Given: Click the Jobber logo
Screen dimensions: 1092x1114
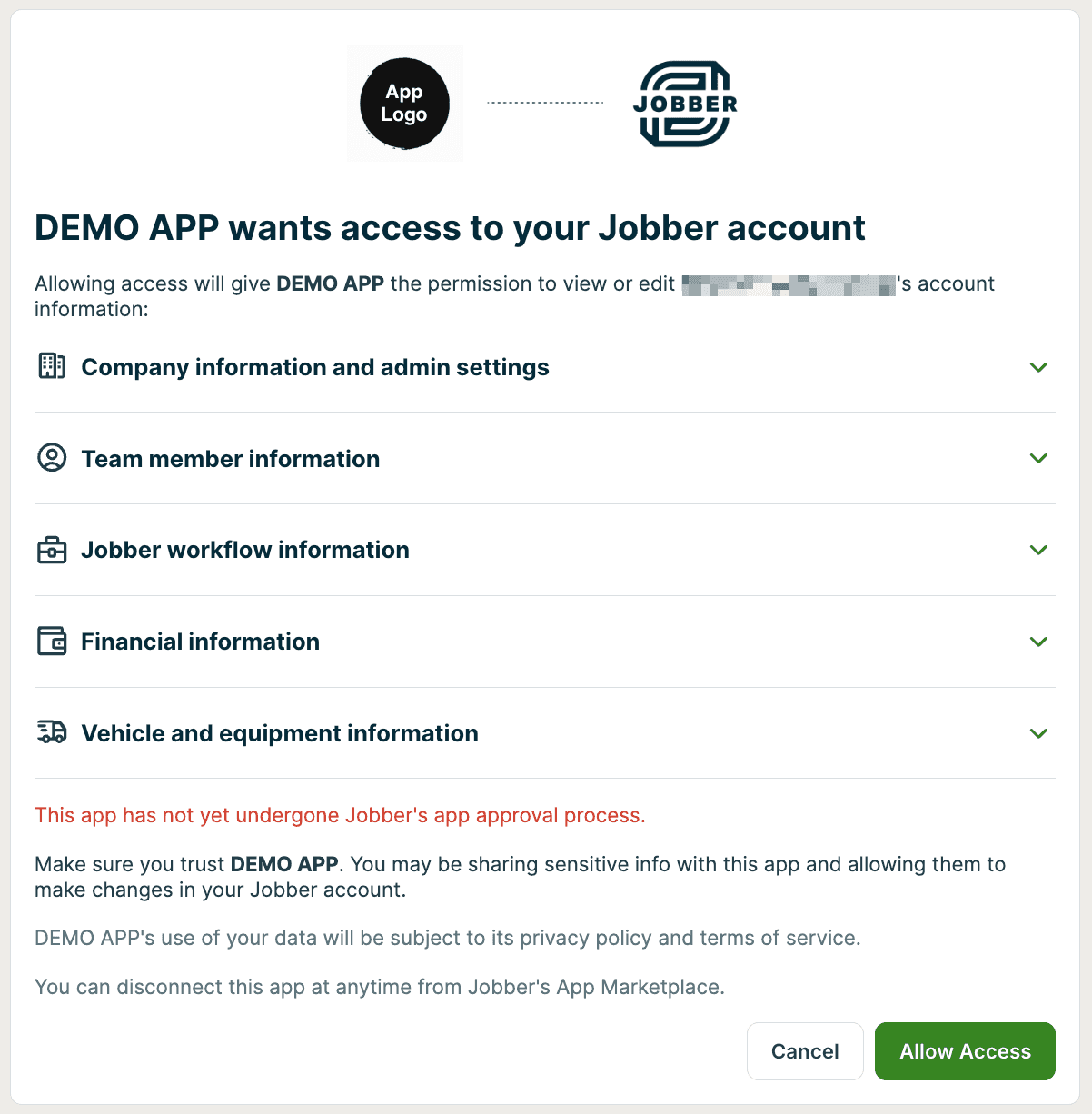Looking at the screenshot, I should (x=685, y=104).
